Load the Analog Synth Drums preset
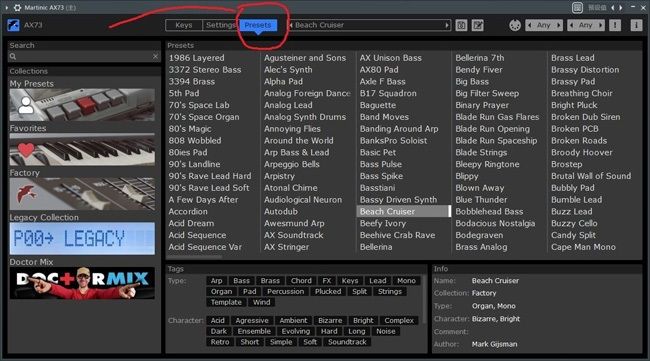Viewport: 650px width, 361px height. tap(305, 117)
